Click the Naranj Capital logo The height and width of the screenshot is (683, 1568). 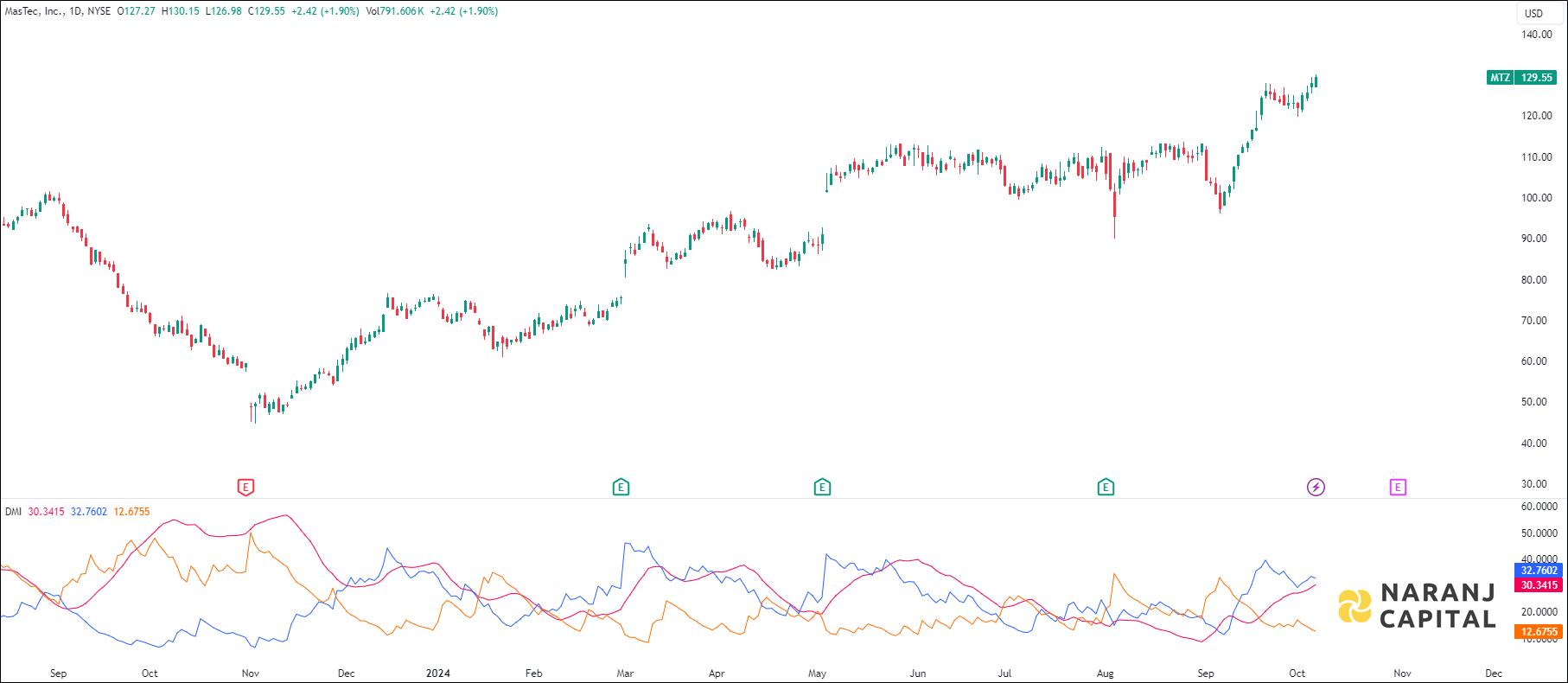1417,605
